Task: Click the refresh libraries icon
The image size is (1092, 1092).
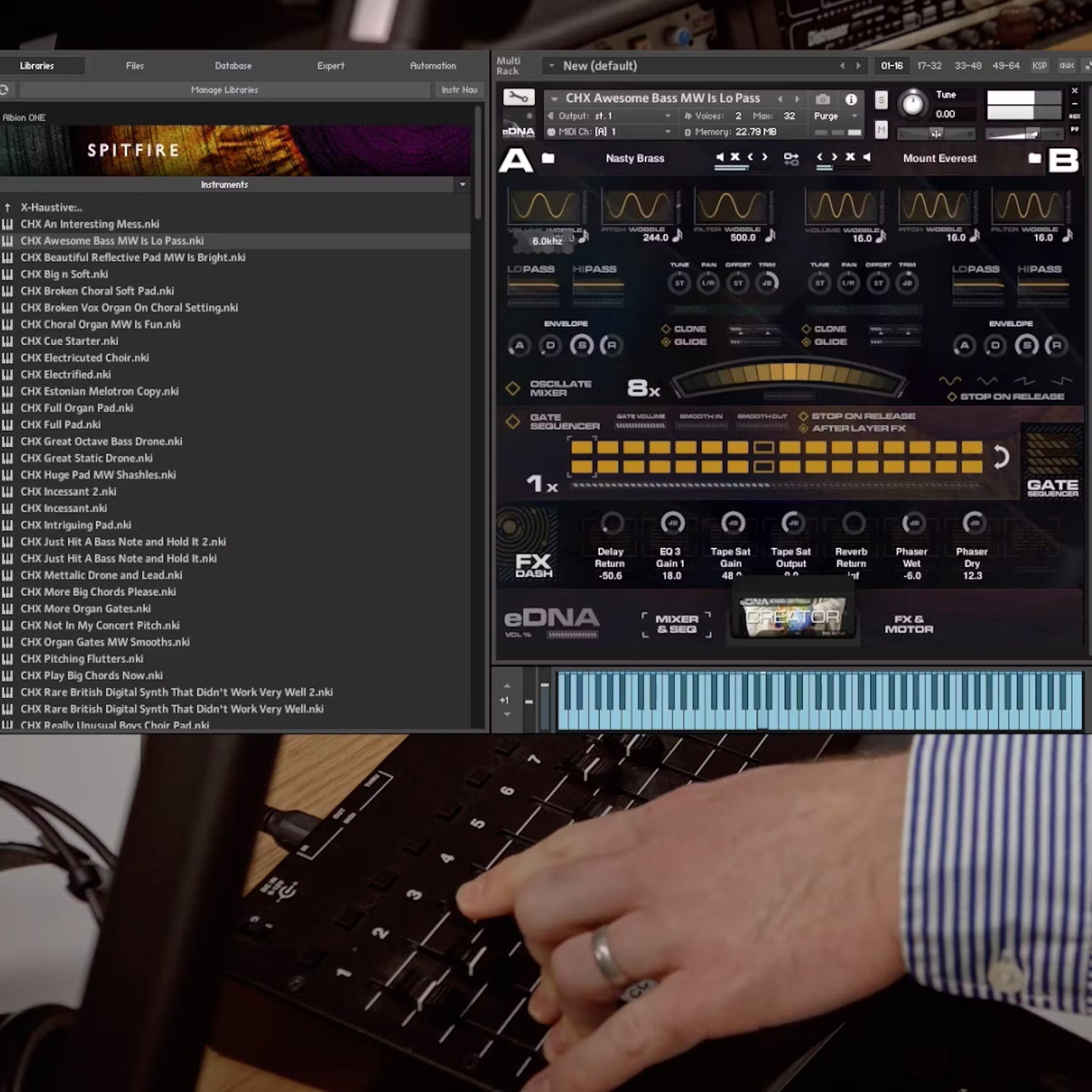Action: 4,90
